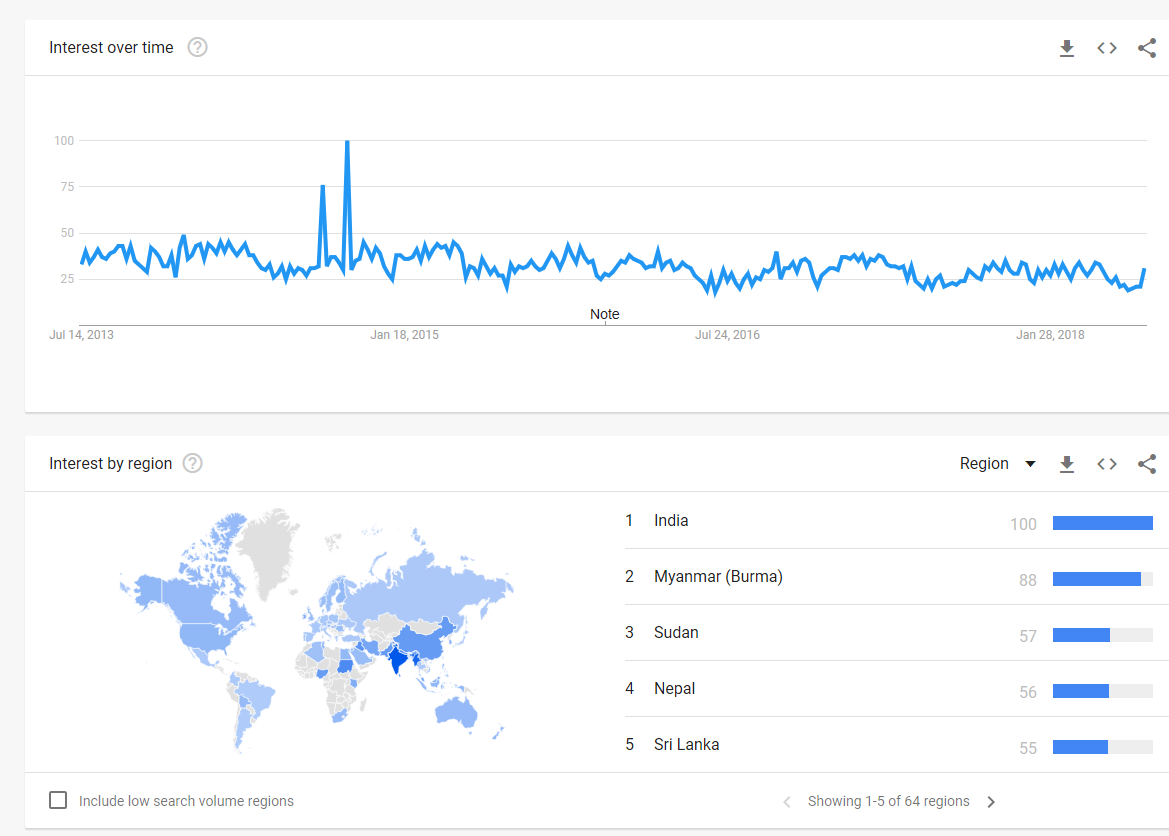Go to next page of regions
Viewport: 1169px width, 836px height.
point(991,802)
